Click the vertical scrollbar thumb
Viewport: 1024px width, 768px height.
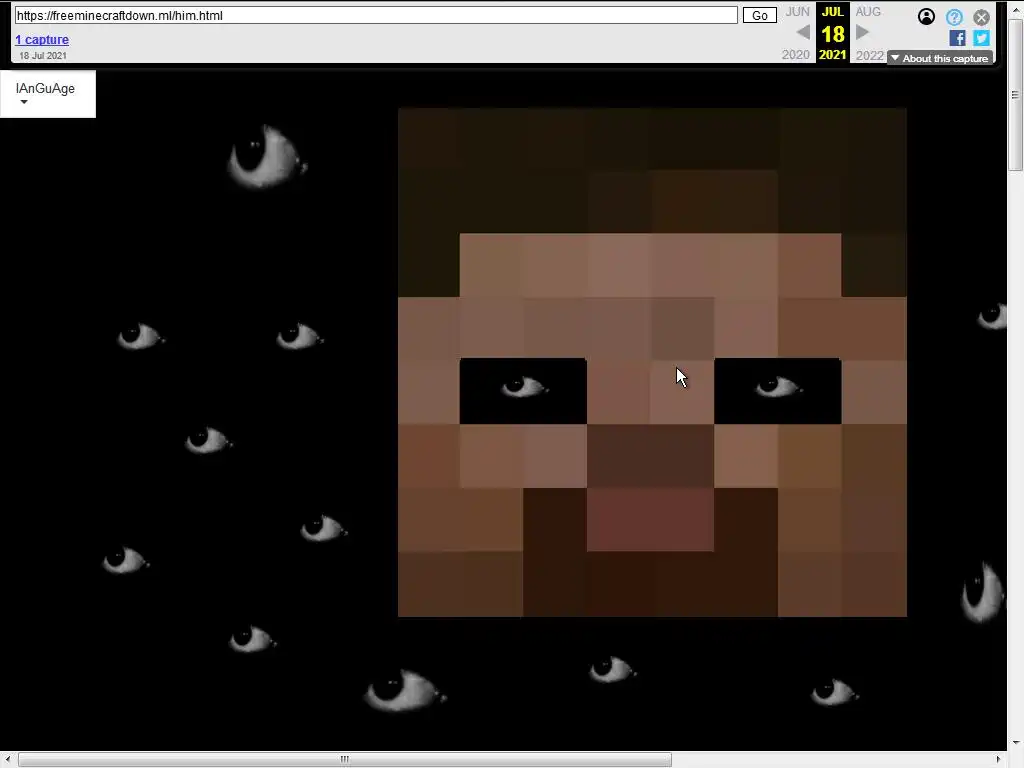click(x=1016, y=95)
